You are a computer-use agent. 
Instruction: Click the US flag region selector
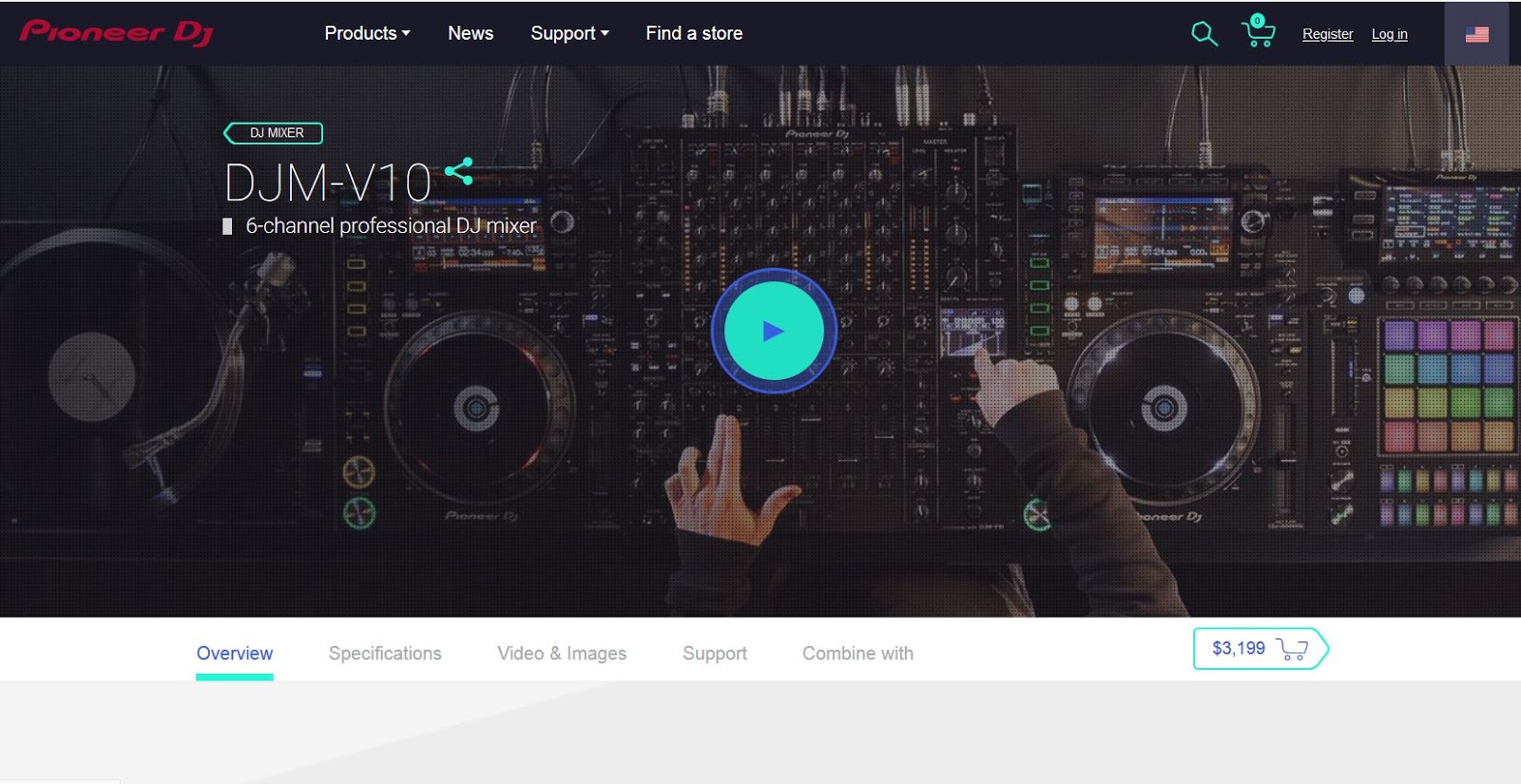(1476, 34)
